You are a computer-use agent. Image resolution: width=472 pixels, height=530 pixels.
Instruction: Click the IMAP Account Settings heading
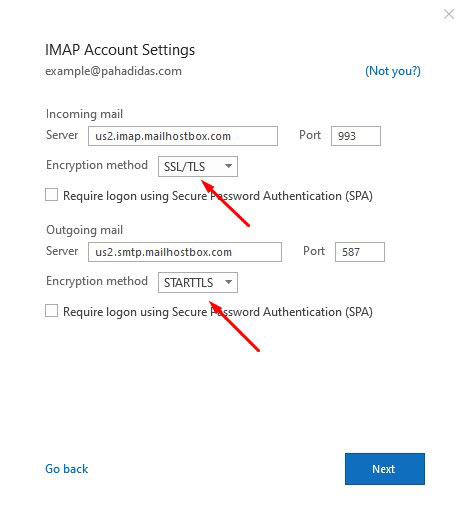(120, 50)
